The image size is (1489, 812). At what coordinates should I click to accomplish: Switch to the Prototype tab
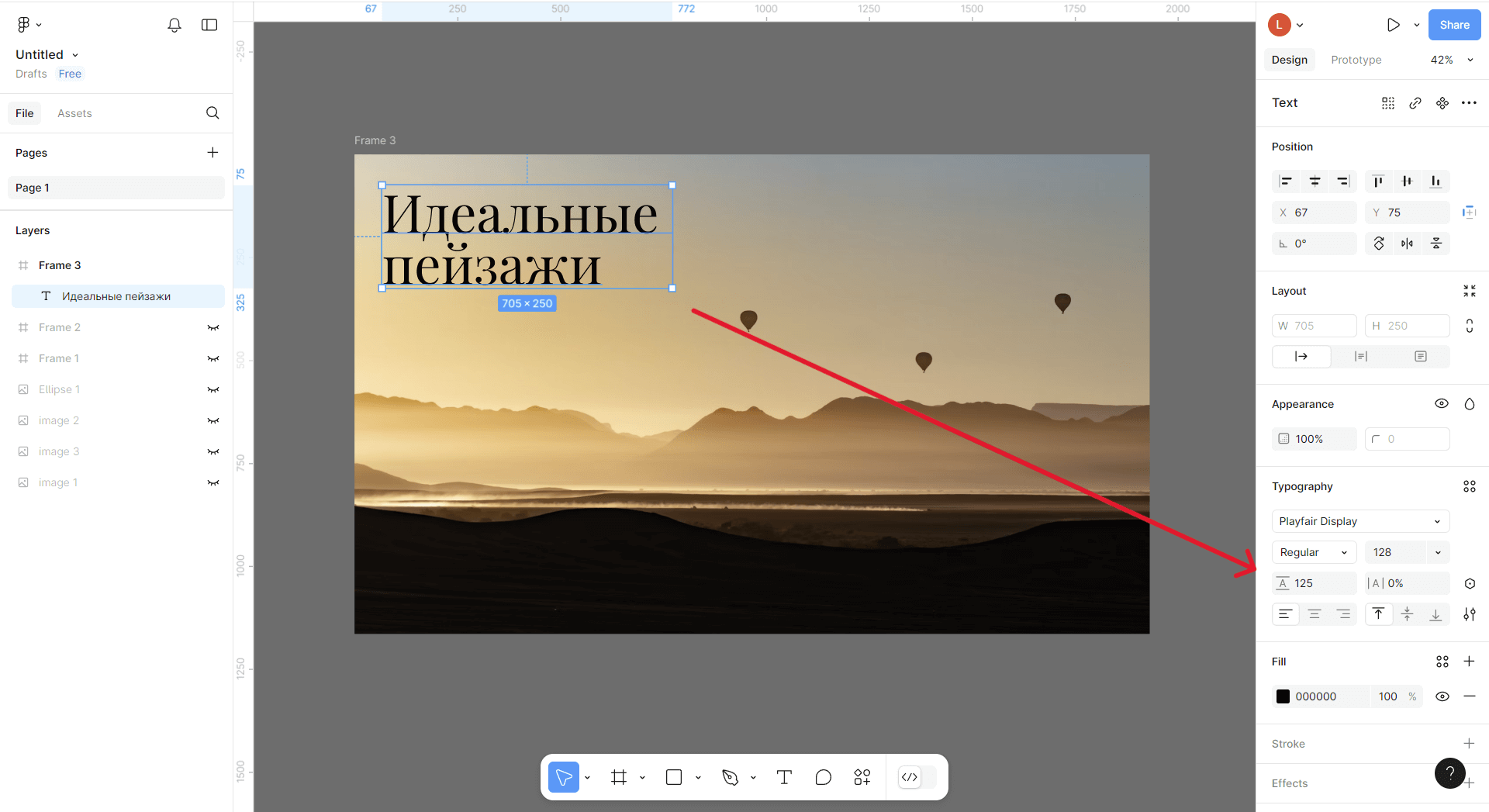pos(1356,60)
